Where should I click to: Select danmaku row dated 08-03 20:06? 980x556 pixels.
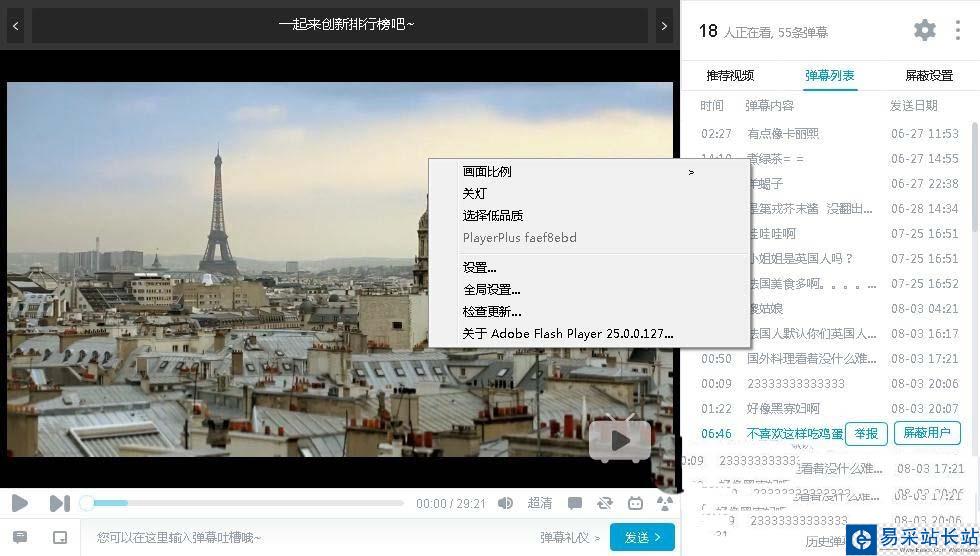tap(829, 384)
